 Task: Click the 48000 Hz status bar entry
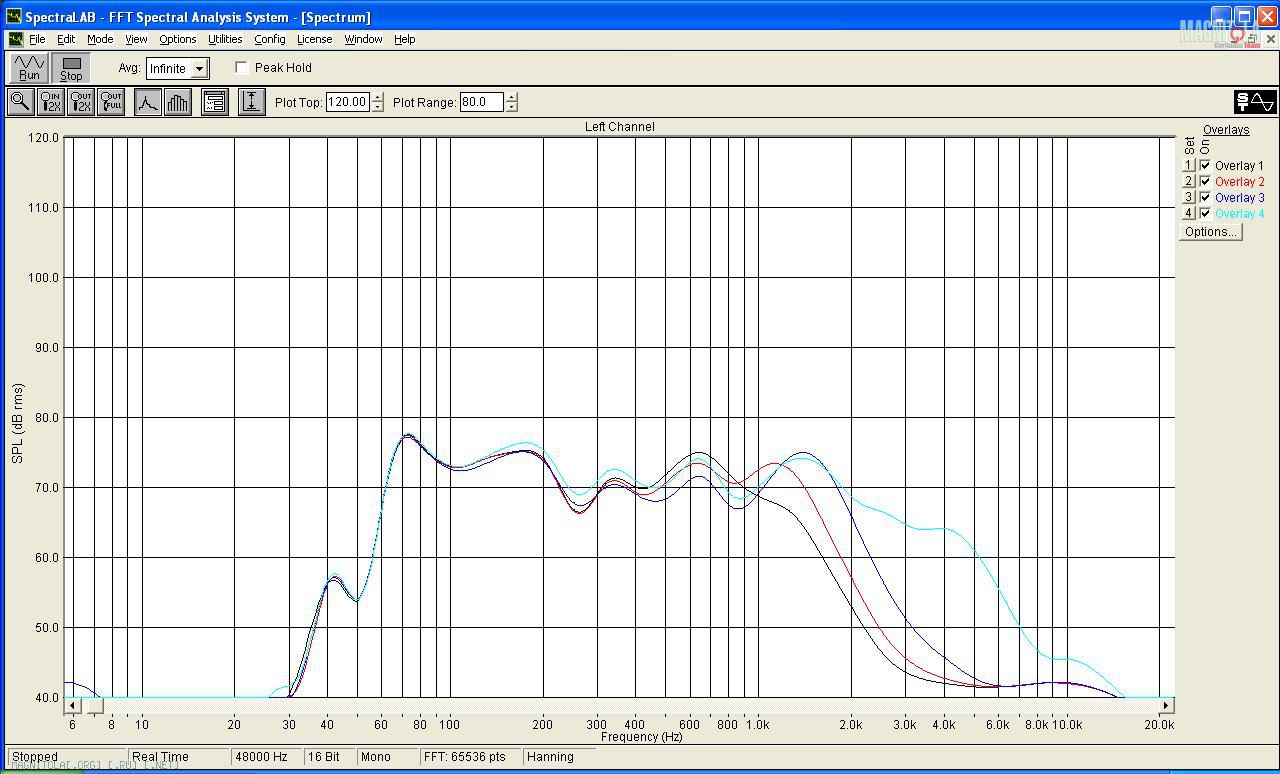pyautogui.click(x=266, y=757)
